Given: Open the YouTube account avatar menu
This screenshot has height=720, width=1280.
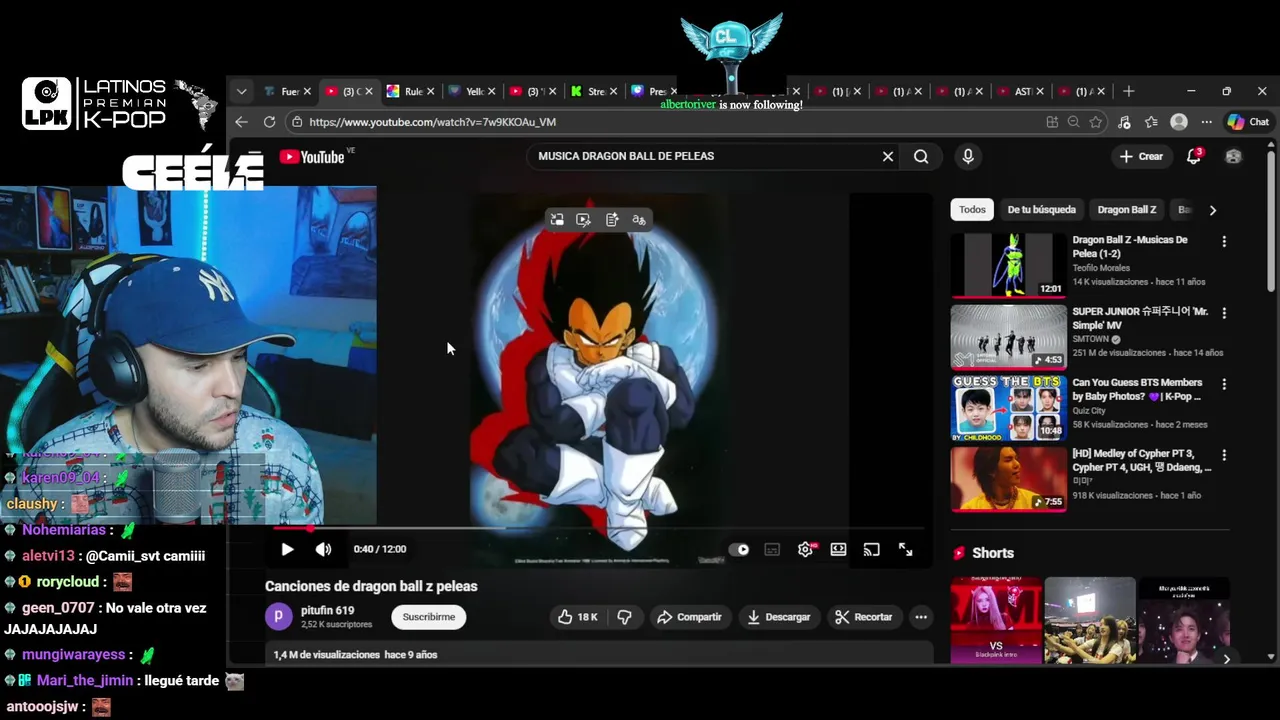Looking at the screenshot, I should coord(1233,156).
